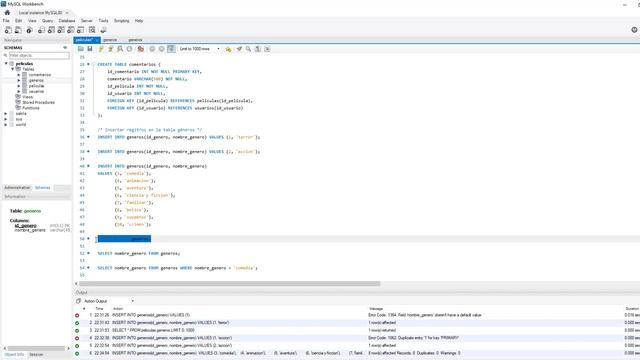Select the Stored Procedures folder
Screen dimensions: 640x360
[38, 102]
